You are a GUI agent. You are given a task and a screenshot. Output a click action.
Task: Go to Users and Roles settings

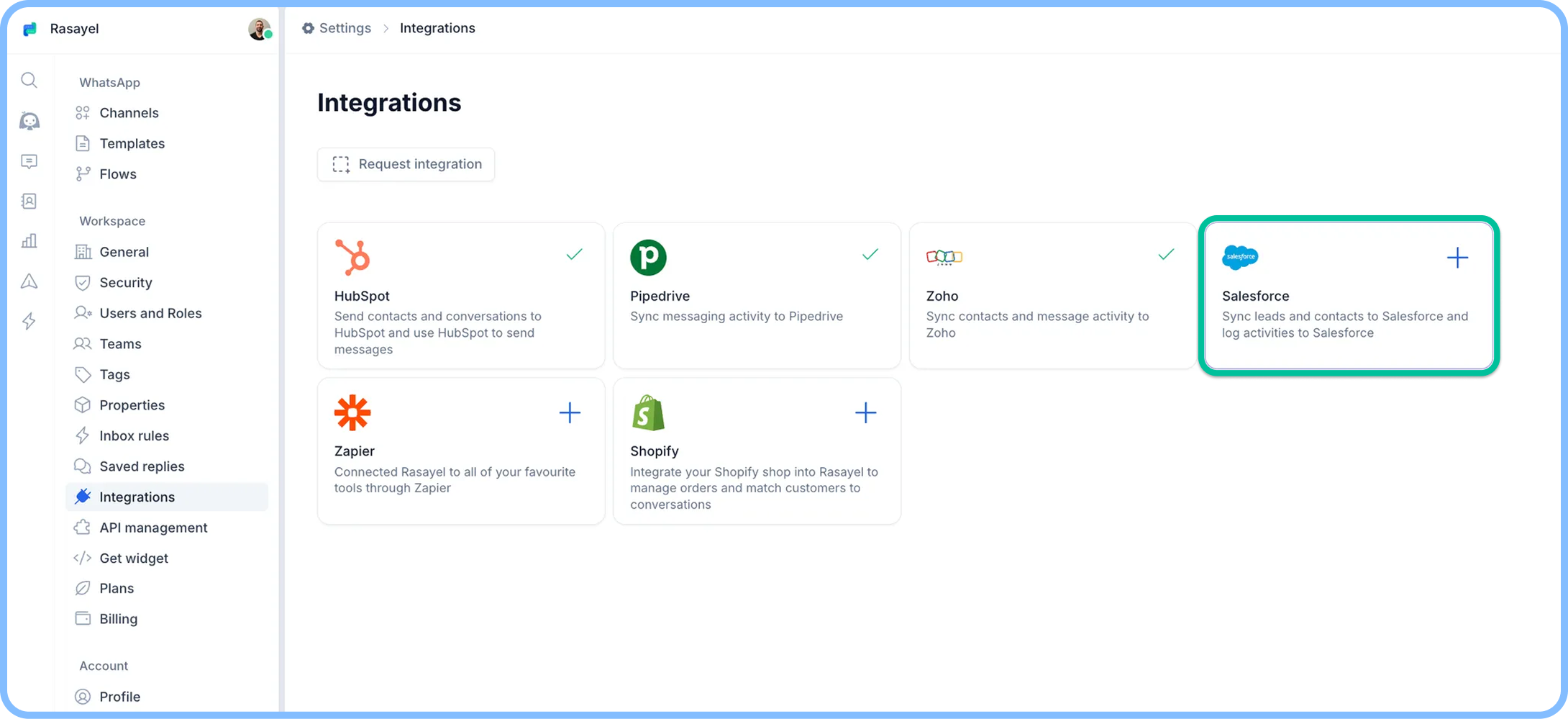(x=150, y=313)
